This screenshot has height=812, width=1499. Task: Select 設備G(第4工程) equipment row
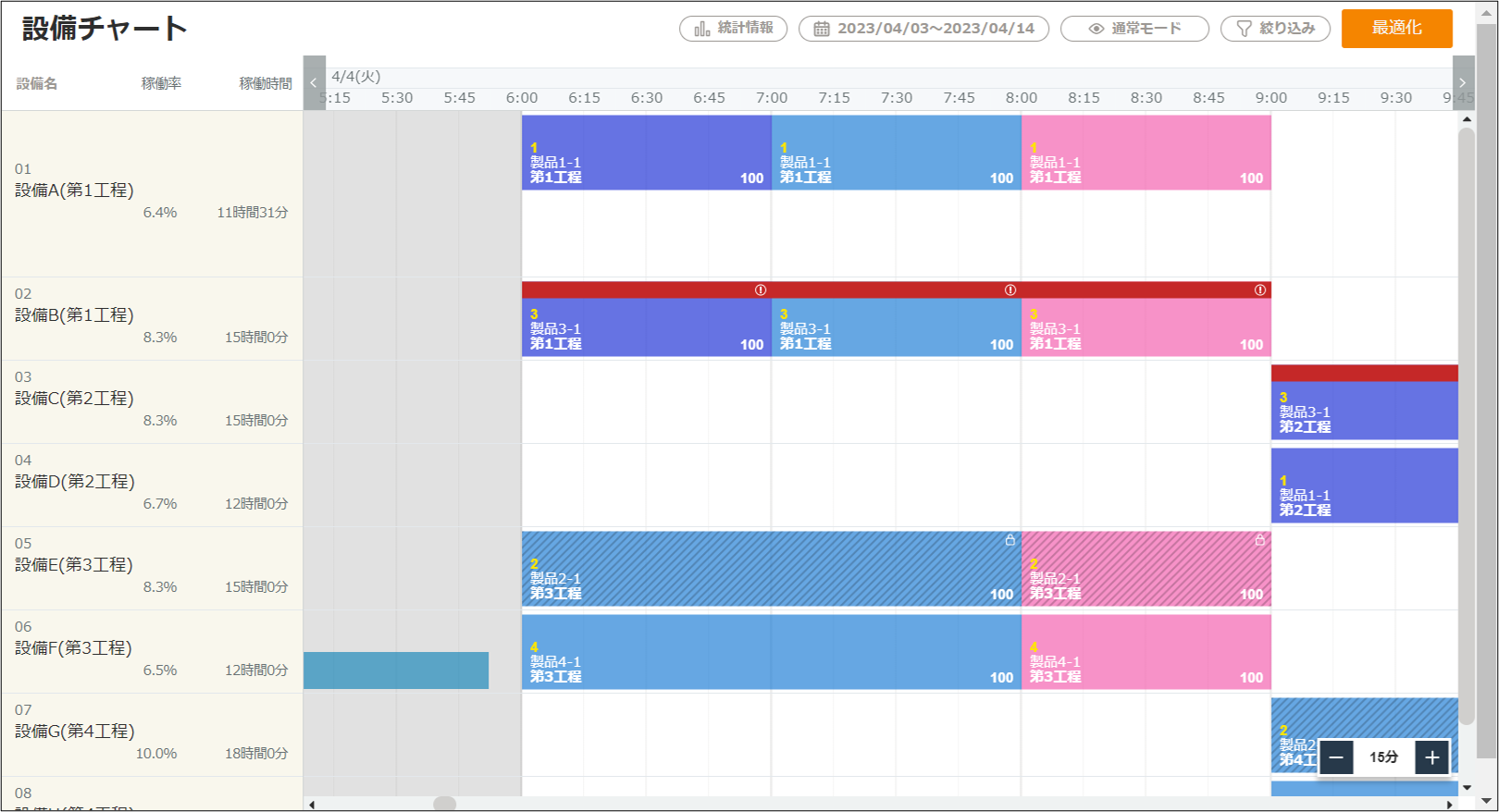[152, 735]
